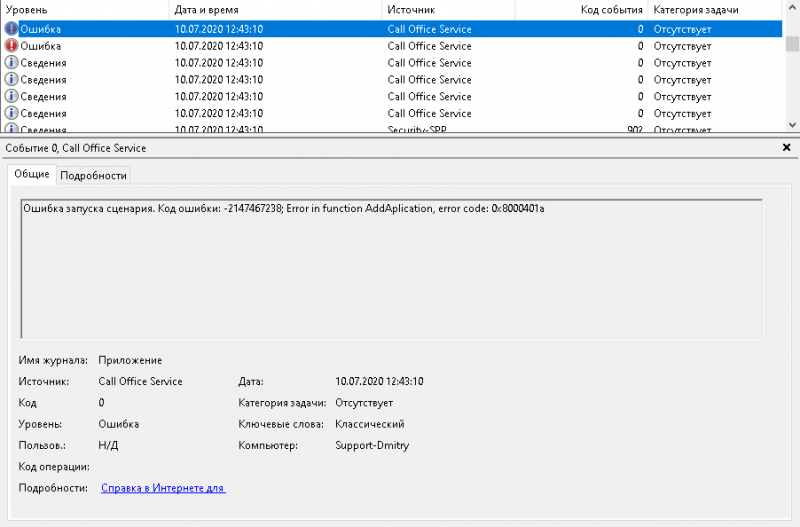Click the 10.07.2020 12:43:10 date value in details
Image resolution: width=800 pixels, height=527 pixels.
(x=379, y=381)
